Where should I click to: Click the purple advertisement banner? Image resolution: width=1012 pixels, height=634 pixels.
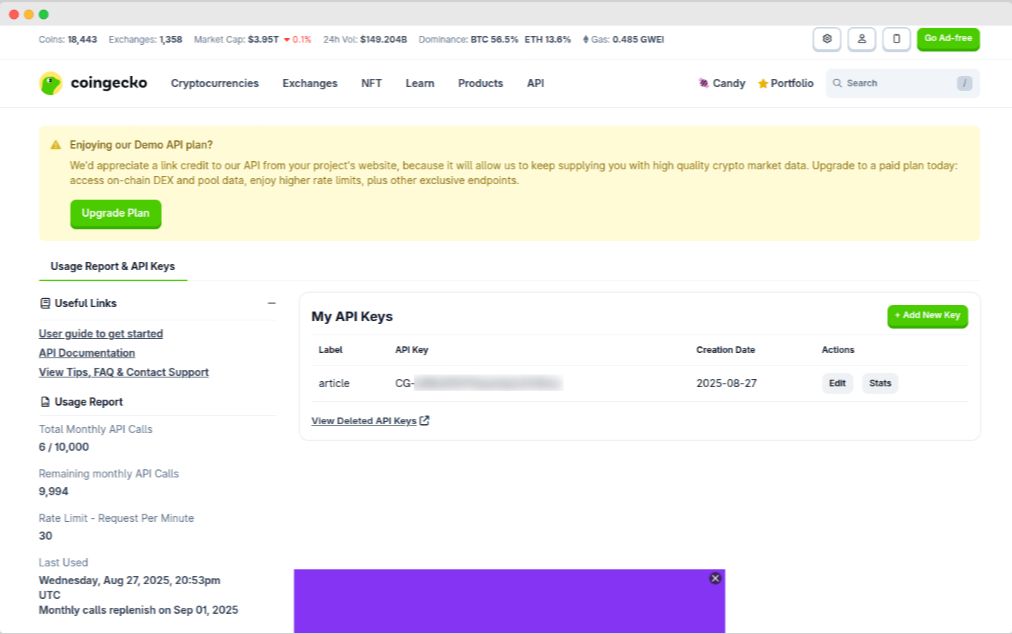(509, 601)
